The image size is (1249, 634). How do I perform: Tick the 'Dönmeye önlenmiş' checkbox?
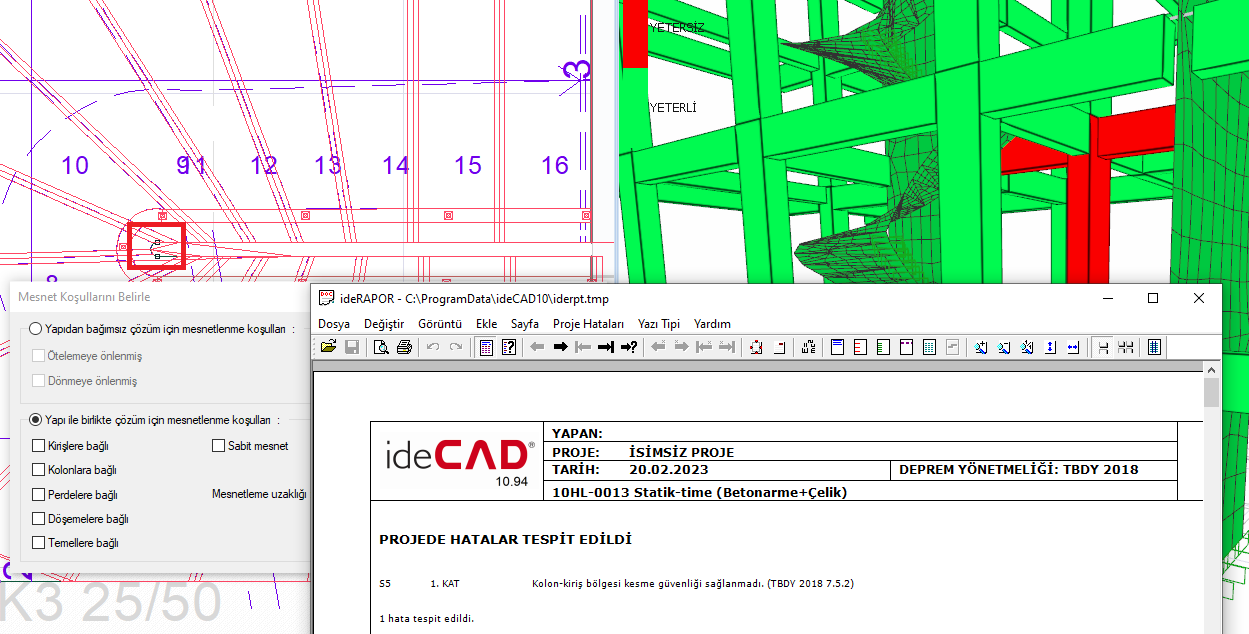point(39,381)
